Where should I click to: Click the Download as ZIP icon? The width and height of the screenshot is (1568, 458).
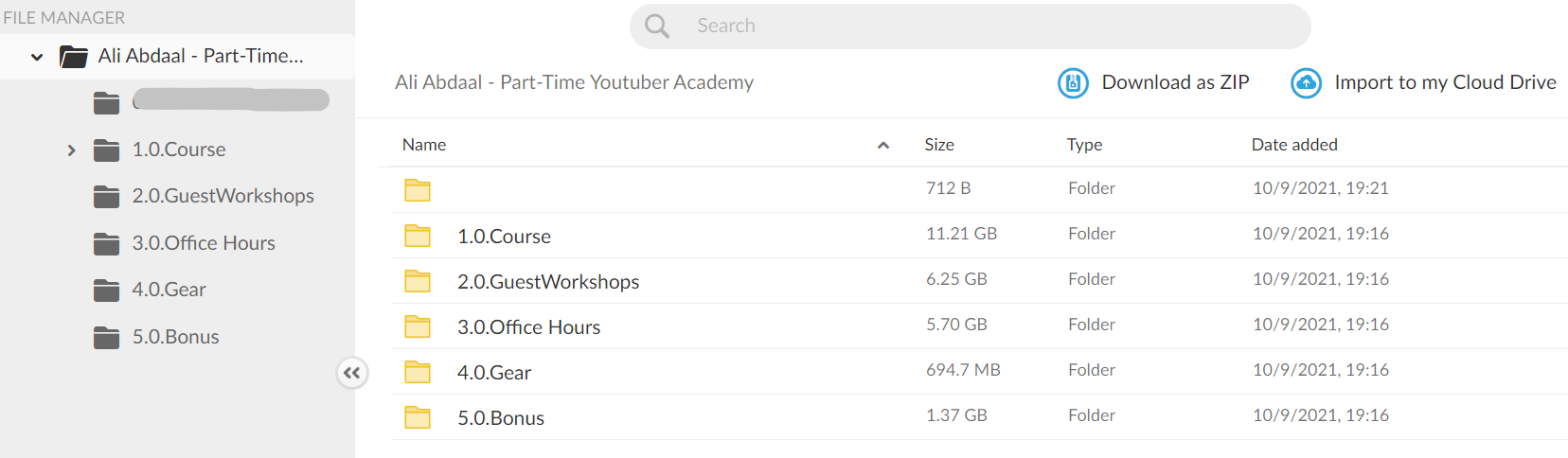pos(1073,83)
